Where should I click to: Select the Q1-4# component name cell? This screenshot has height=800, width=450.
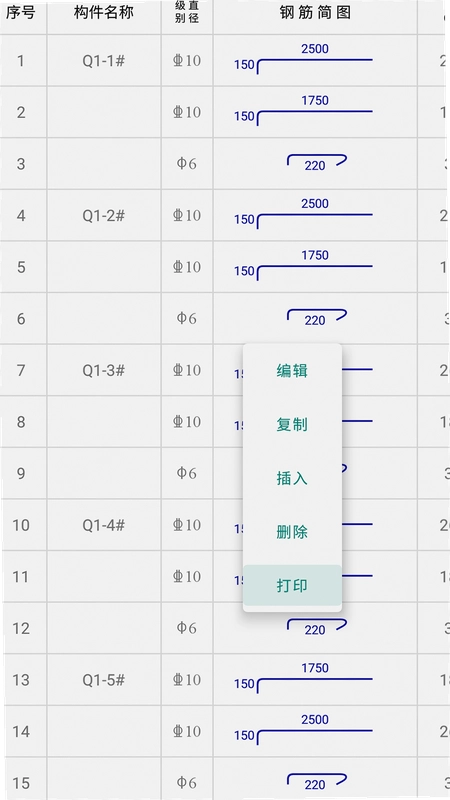[x=104, y=525]
